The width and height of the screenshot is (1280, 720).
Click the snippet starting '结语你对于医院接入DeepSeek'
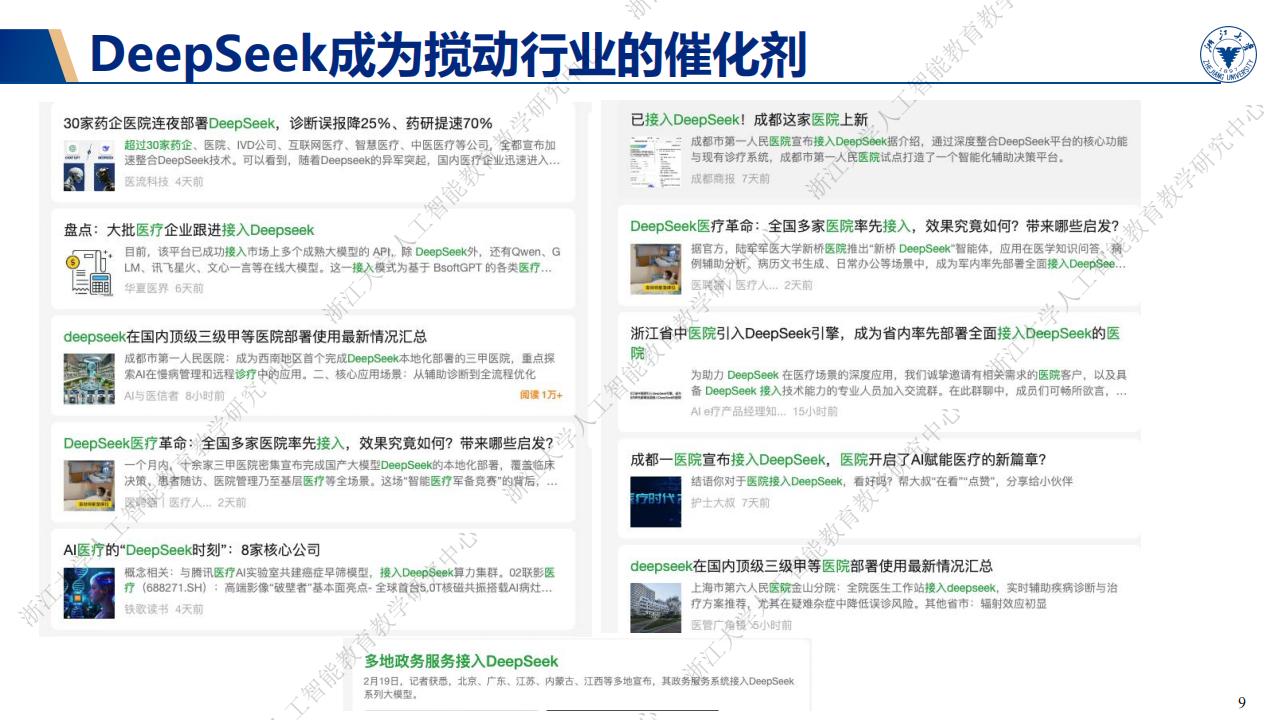tap(881, 481)
